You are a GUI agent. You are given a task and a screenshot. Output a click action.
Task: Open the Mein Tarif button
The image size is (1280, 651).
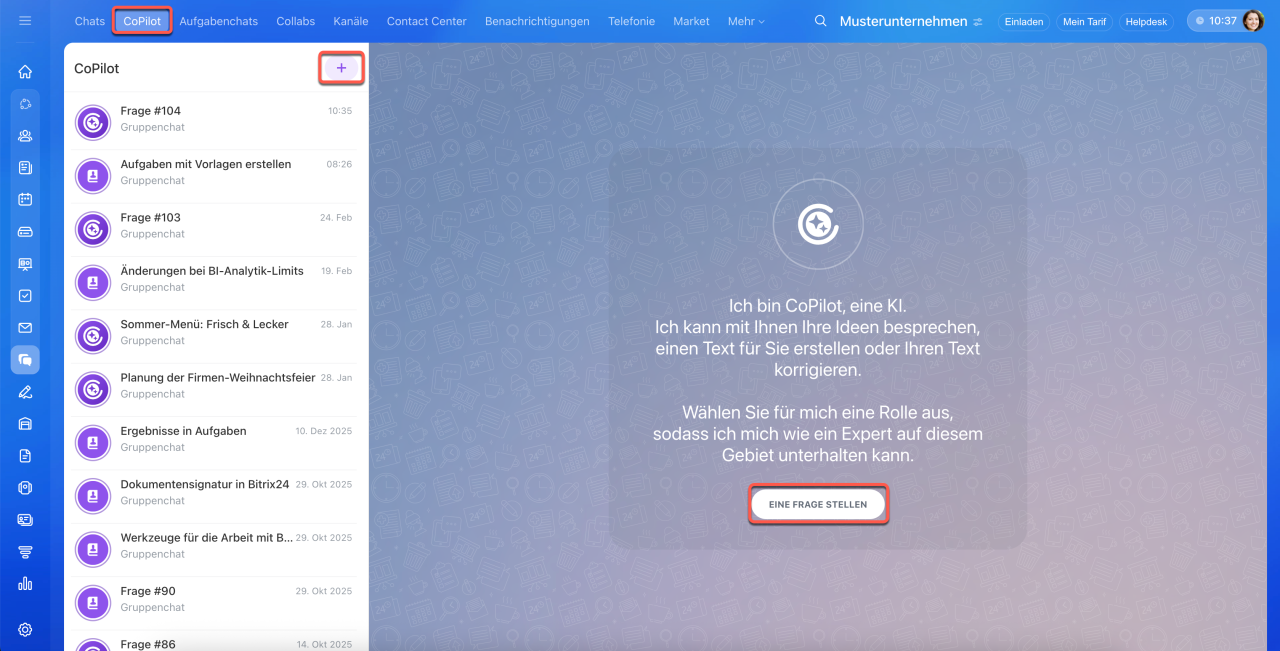(x=1085, y=22)
